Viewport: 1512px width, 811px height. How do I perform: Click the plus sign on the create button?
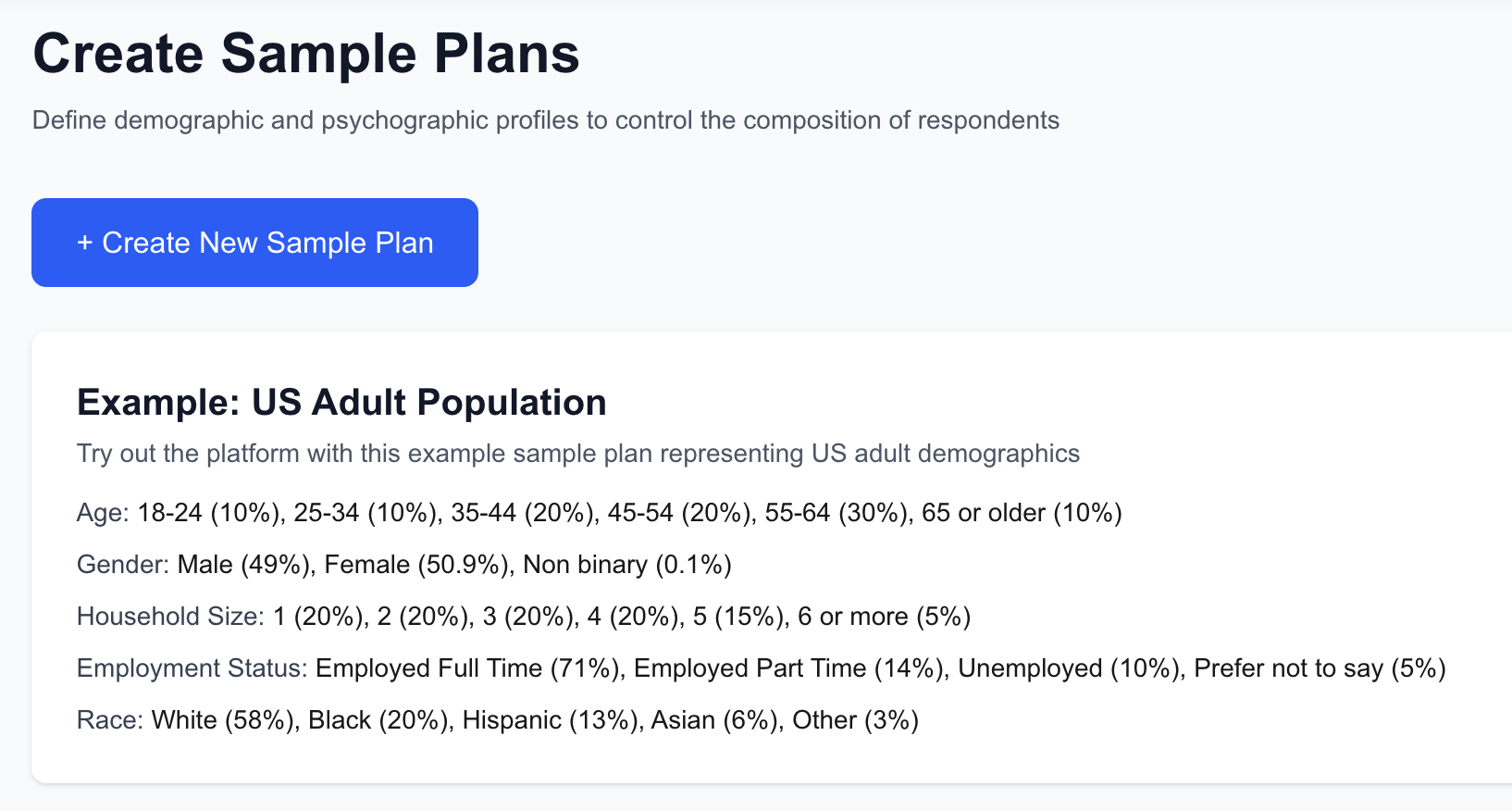[85, 243]
